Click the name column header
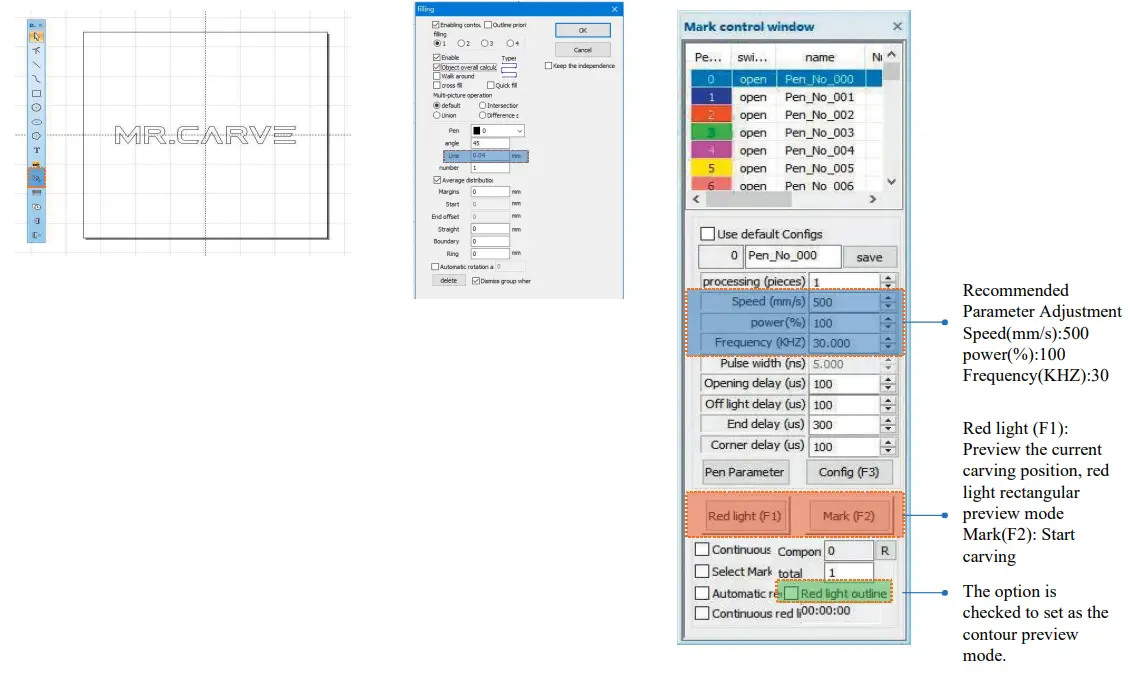Viewport: 1130px width, 673px height. click(820, 57)
